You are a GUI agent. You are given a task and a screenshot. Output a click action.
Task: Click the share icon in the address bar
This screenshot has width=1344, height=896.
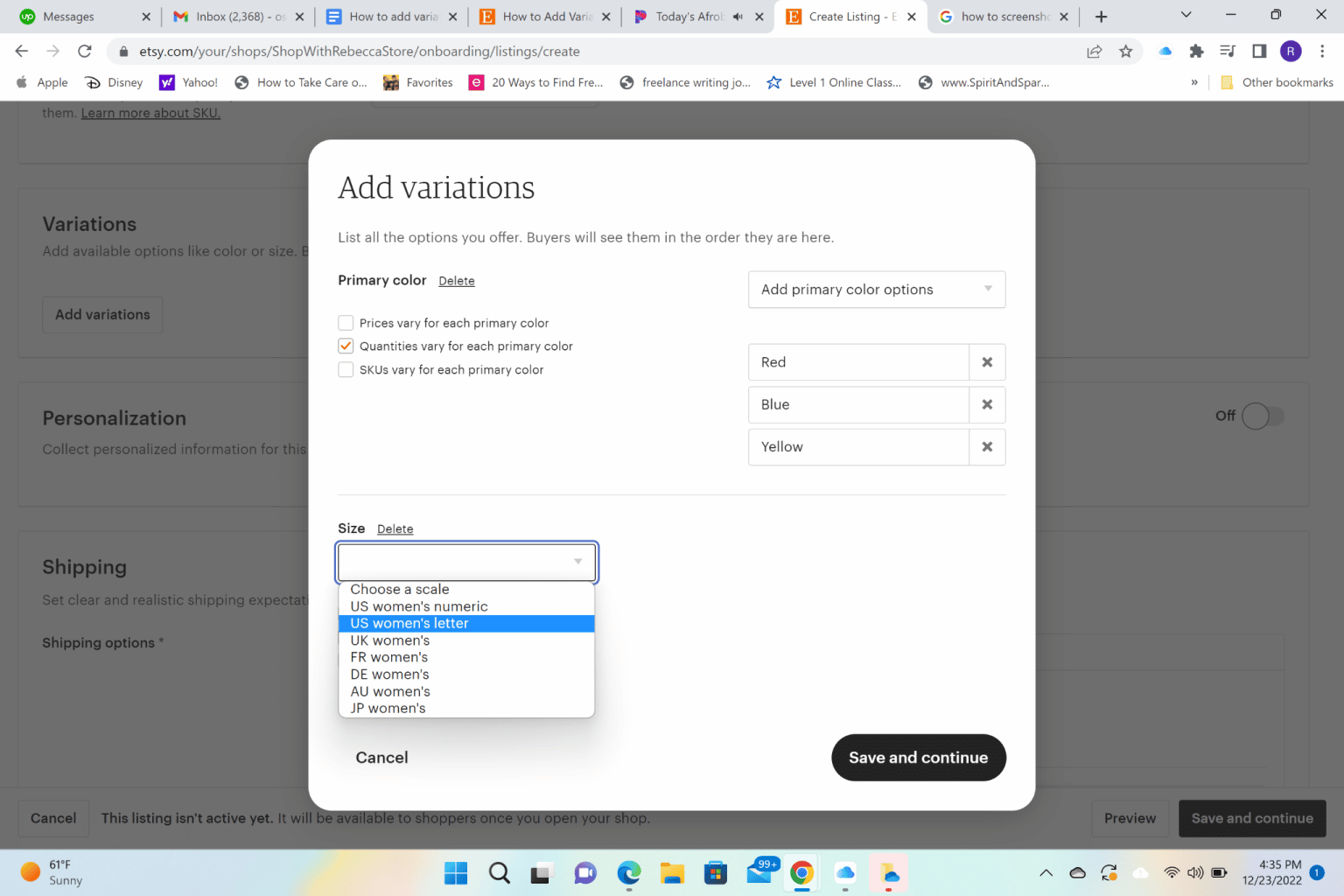[x=1094, y=51]
